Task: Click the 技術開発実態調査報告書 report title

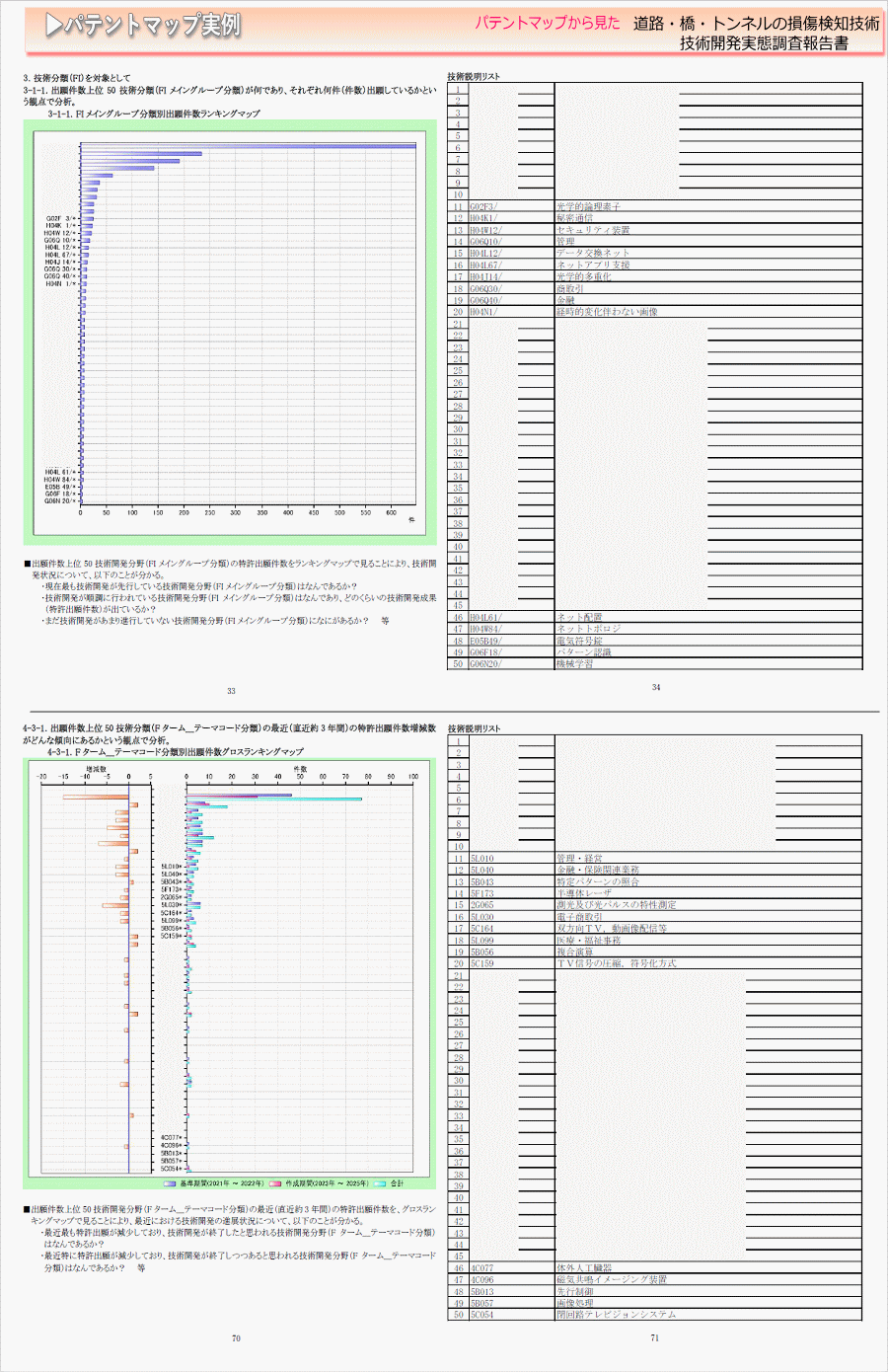Action: point(764,43)
